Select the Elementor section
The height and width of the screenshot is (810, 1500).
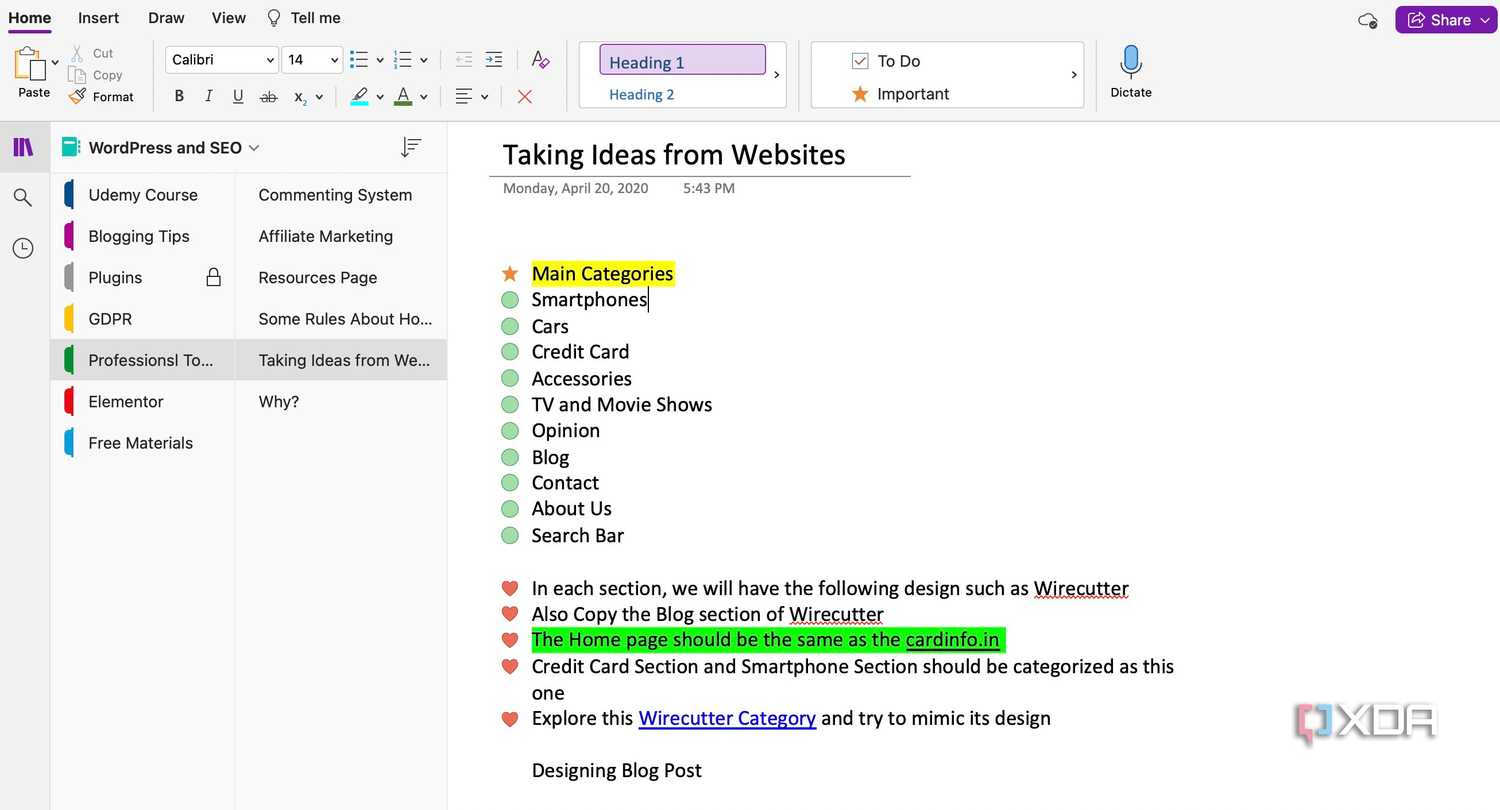pyautogui.click(x=142, y=401)
